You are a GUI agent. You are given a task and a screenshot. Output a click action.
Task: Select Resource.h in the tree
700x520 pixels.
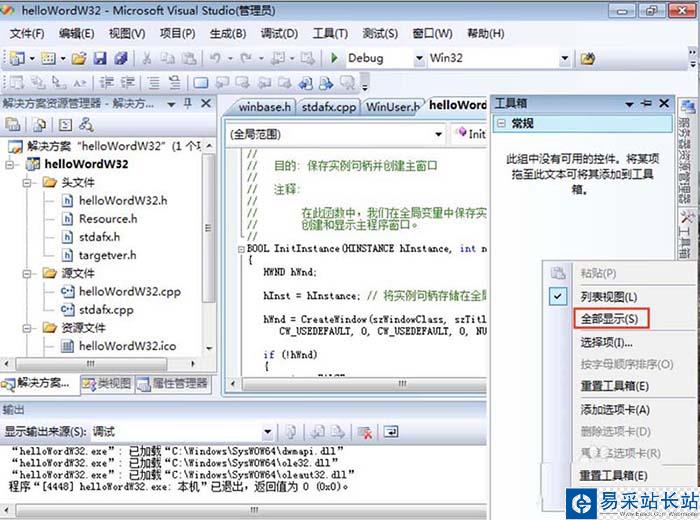(108, 219)
